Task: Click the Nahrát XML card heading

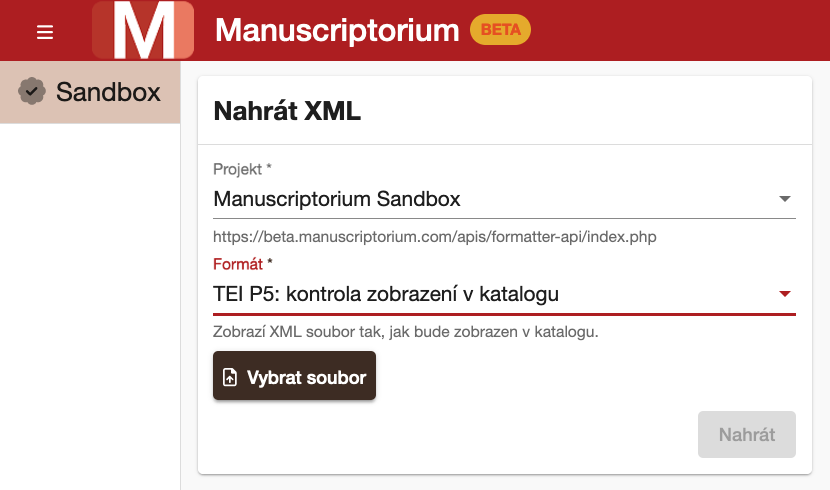Action: [x=287, y=111]
